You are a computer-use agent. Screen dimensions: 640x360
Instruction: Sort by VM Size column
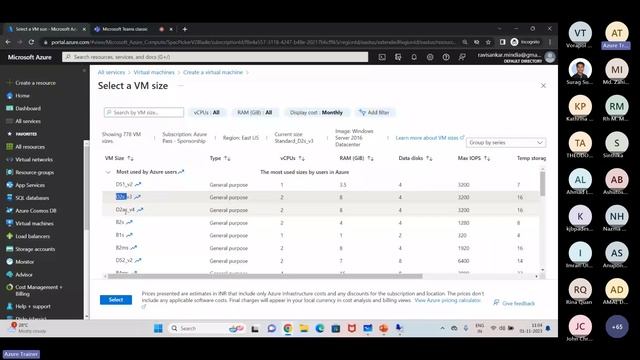[119, 158]
